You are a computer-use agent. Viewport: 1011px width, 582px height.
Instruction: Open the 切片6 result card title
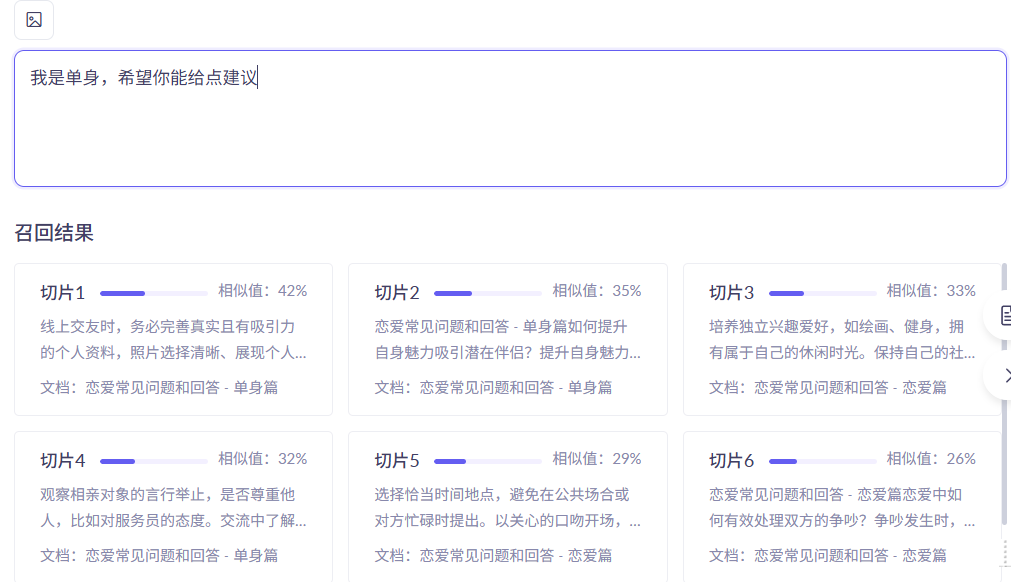coord(732,461)
